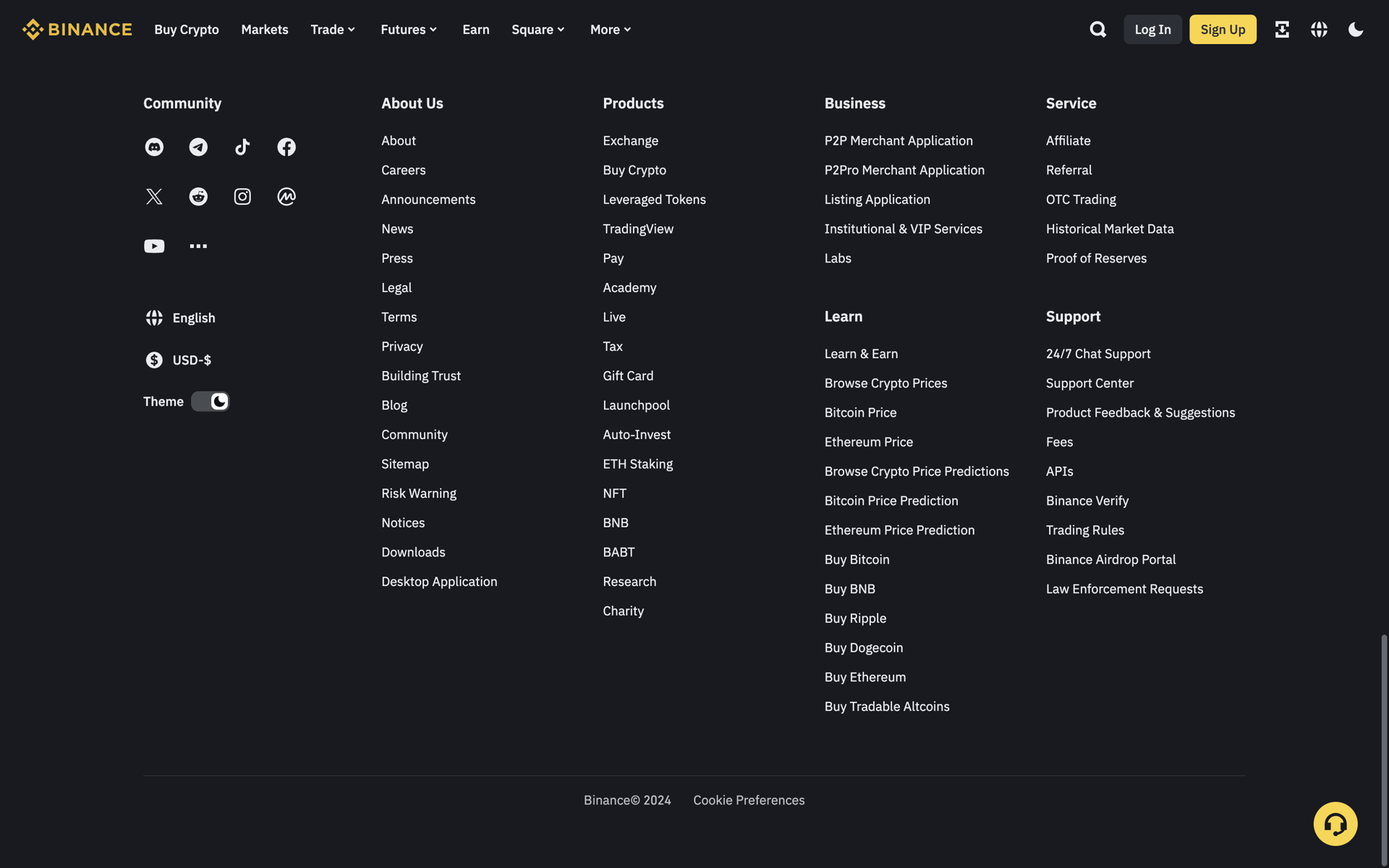The height and width of the screenshot is (868, 1389).
Task: Open the TradingView link
Action: 638,229
